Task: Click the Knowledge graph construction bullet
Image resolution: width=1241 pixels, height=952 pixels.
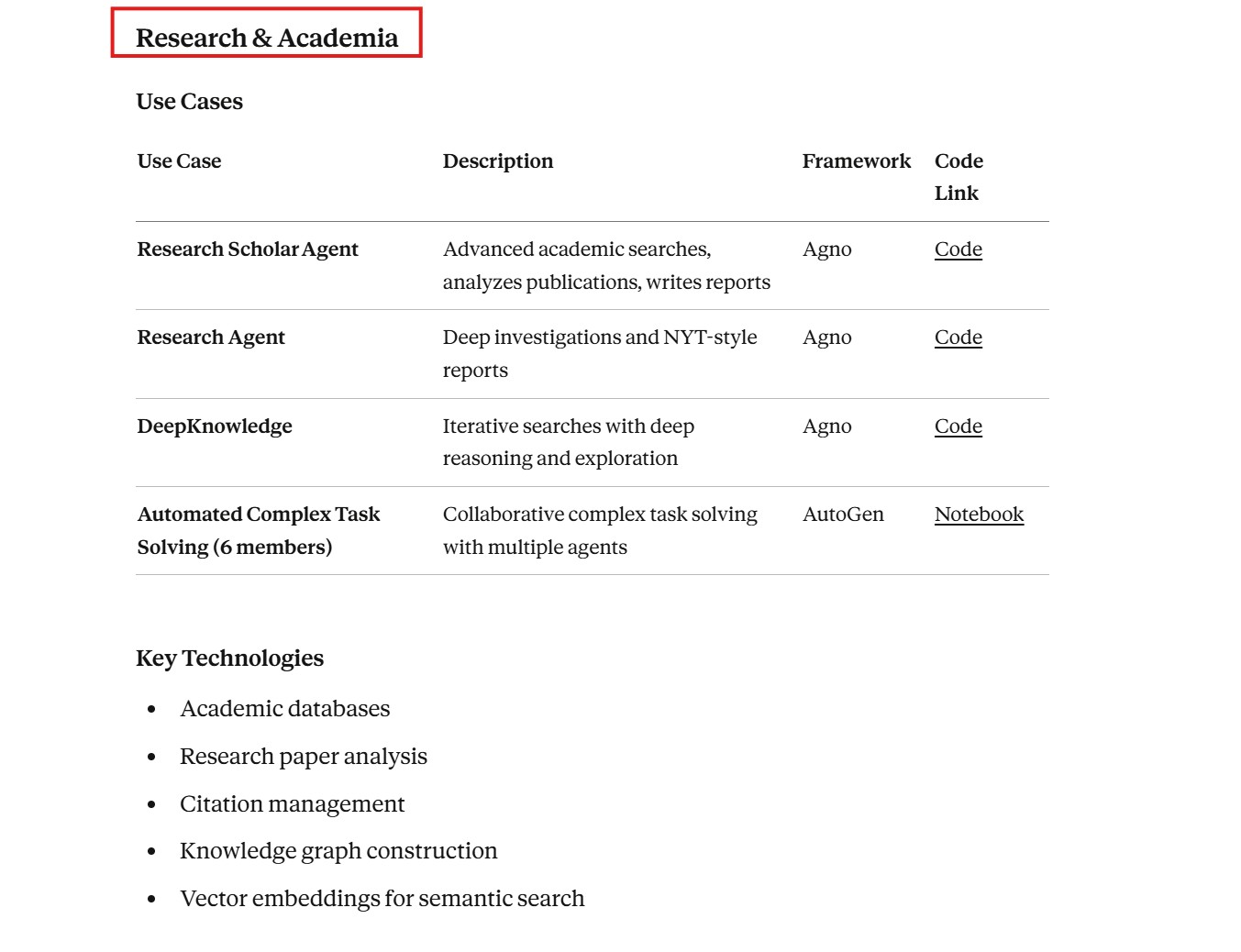Action: (x=338, y=851)
